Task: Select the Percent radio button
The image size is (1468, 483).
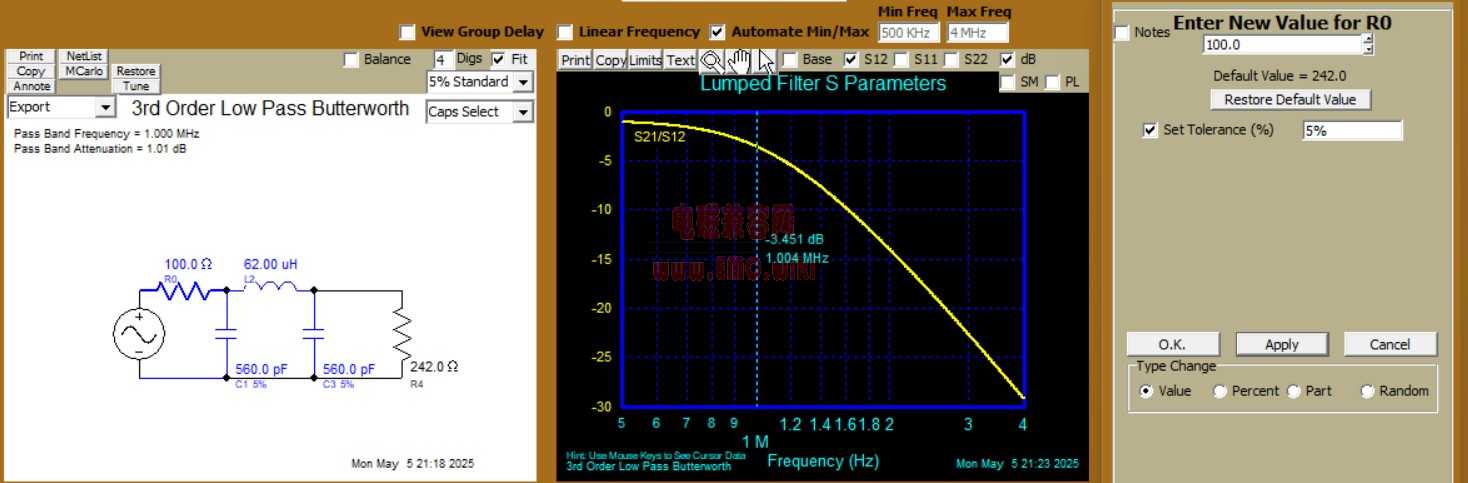Action: pyautogui.click(x=1220, y=391)
